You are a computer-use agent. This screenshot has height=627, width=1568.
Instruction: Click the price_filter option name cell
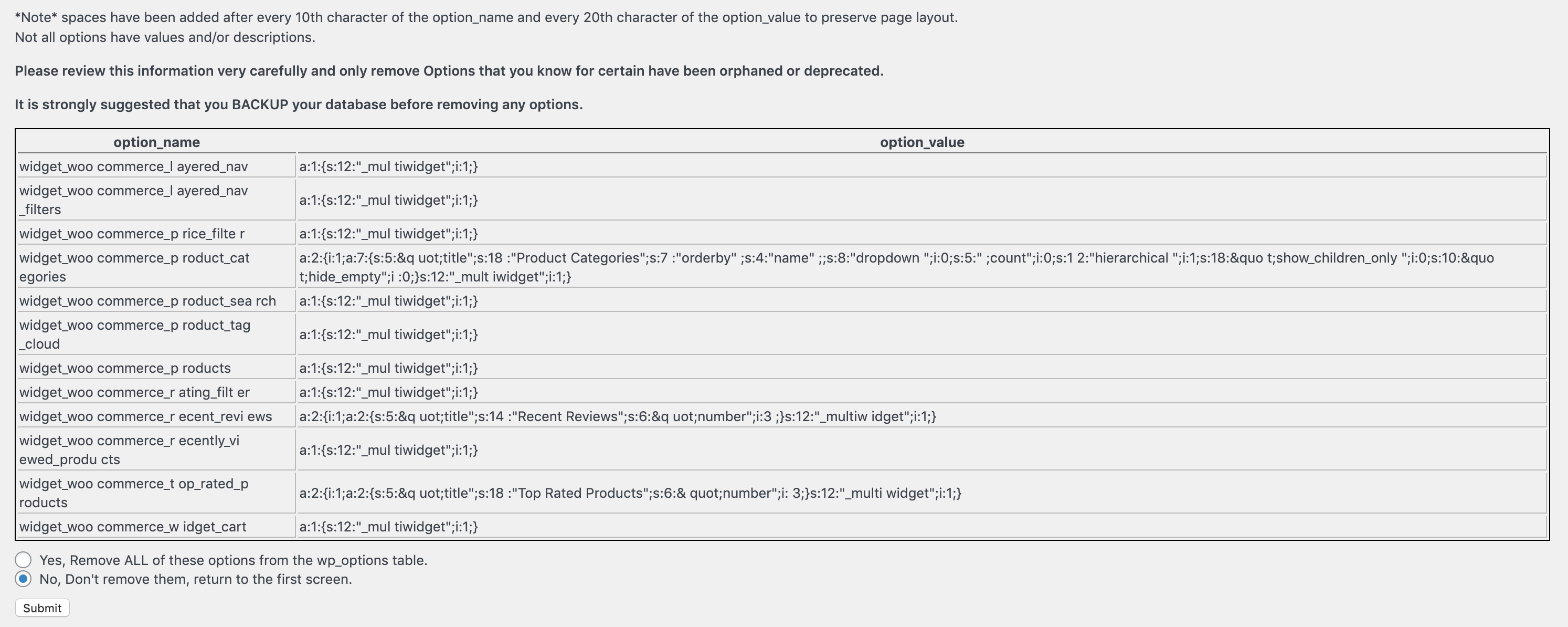(132, 233)
